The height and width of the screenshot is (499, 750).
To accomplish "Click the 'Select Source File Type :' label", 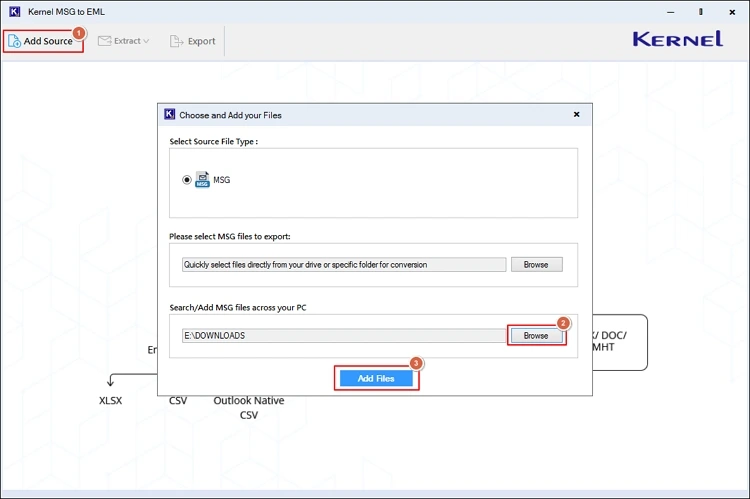I will pyautogui.click(x=214, y=142).
